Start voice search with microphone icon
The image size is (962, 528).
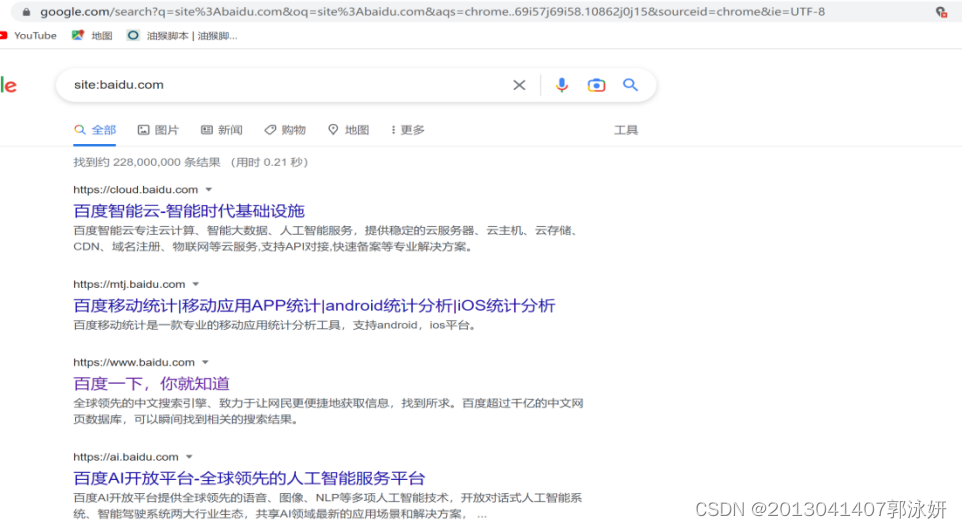[x=561, y=85]
